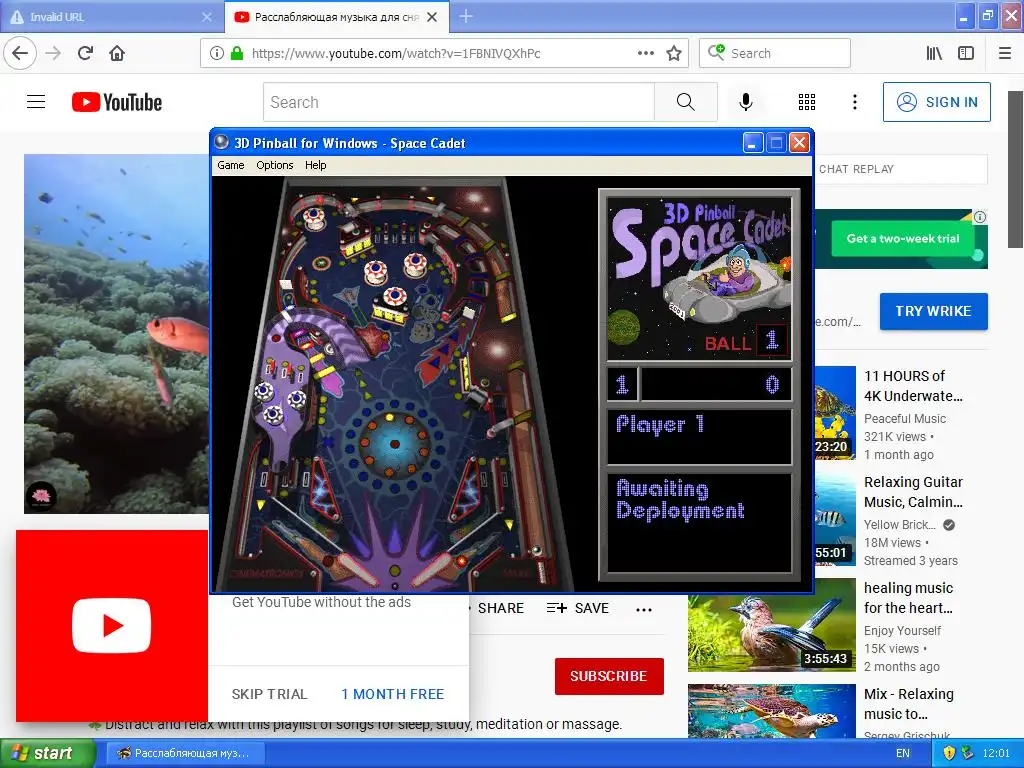The image size is (1024, 768).
Task: Click the large red YouTube play logo
Action: click(x=112, y=626)
